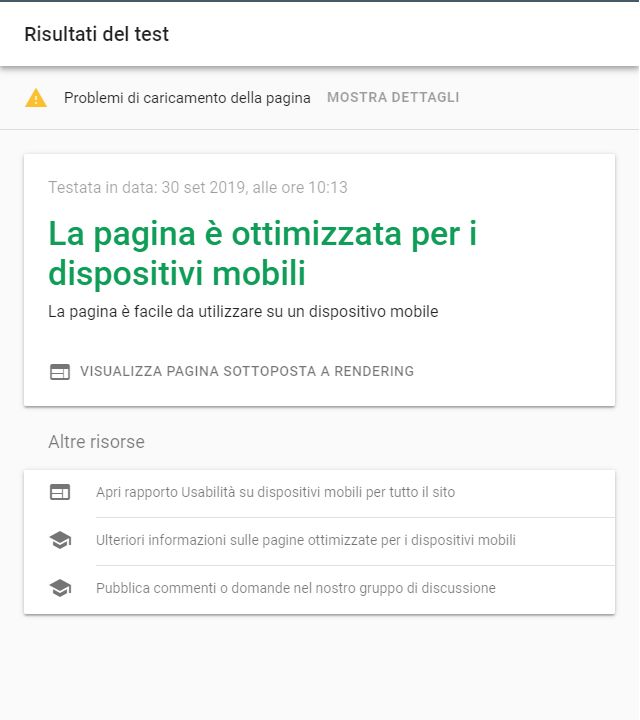Click blank header area right of title
640x720 pixels.
[404, 34]
